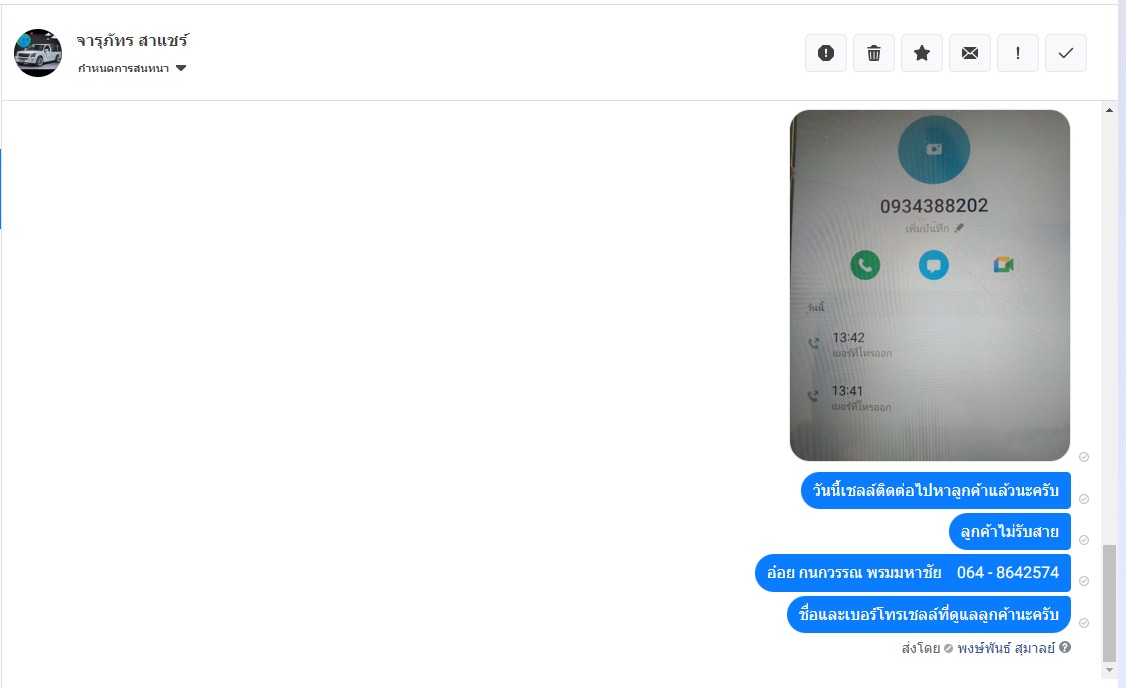Open sent phone call log image

point(930,285)
